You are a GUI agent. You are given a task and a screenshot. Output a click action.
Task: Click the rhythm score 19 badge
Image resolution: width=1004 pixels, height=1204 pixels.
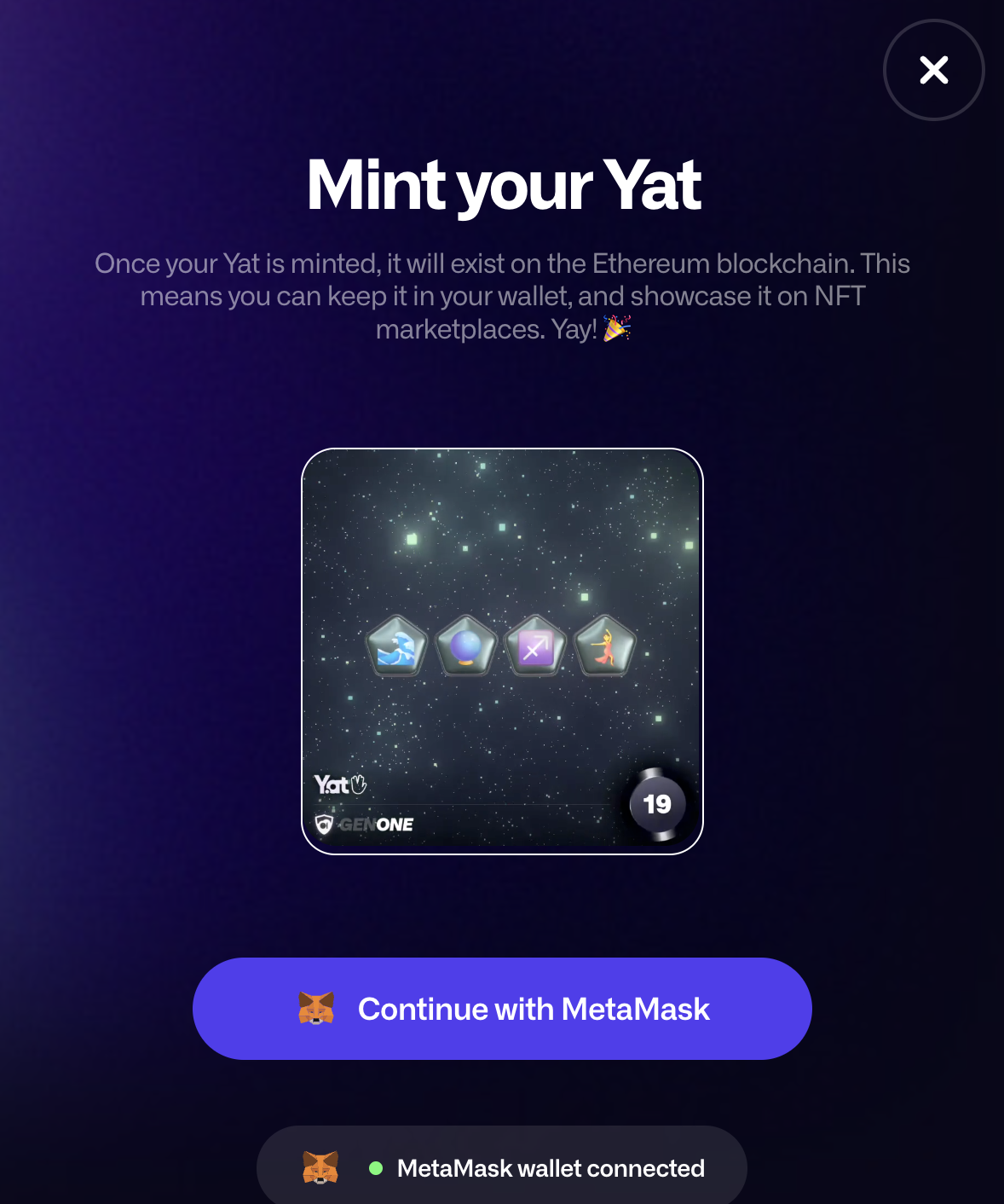coord(657,804)
